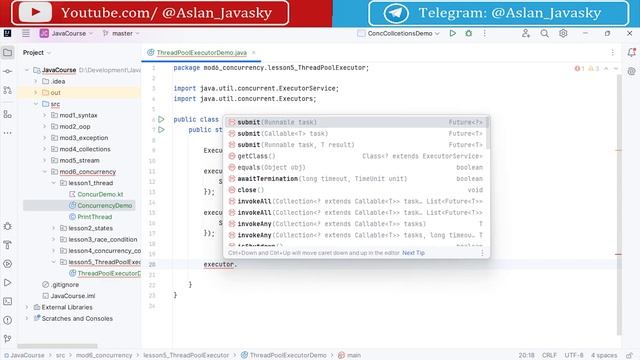Choose awaitTermination completion item

(x=355, y=179)
